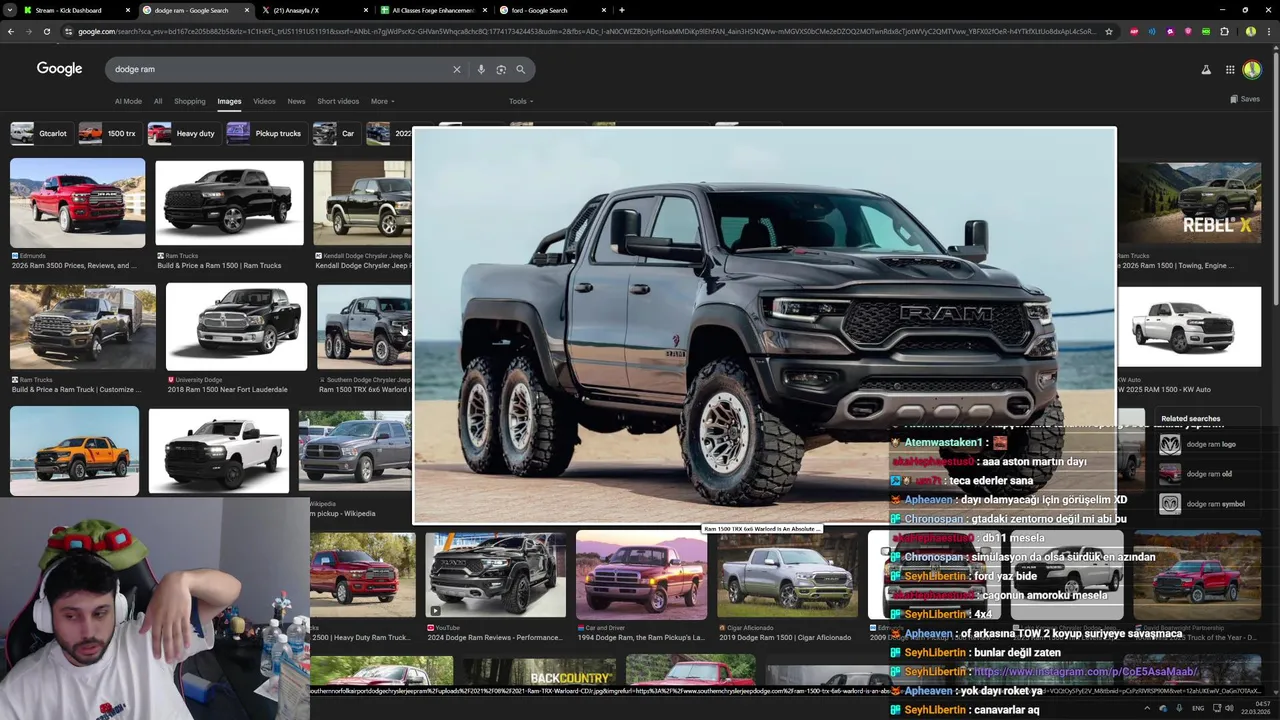Open 2019 Dodge RAM Cigar Aficionado thumbnail
This screenshot has height=720, width=1280.
click(787, 576)
